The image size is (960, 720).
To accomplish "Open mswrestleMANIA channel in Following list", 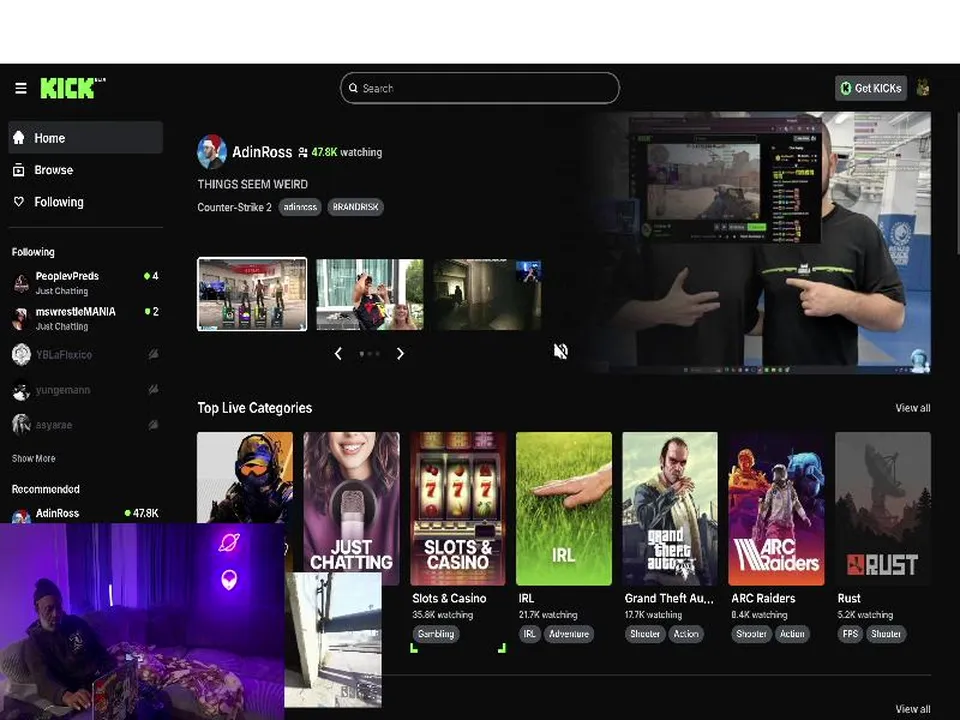I will (86, 318).
